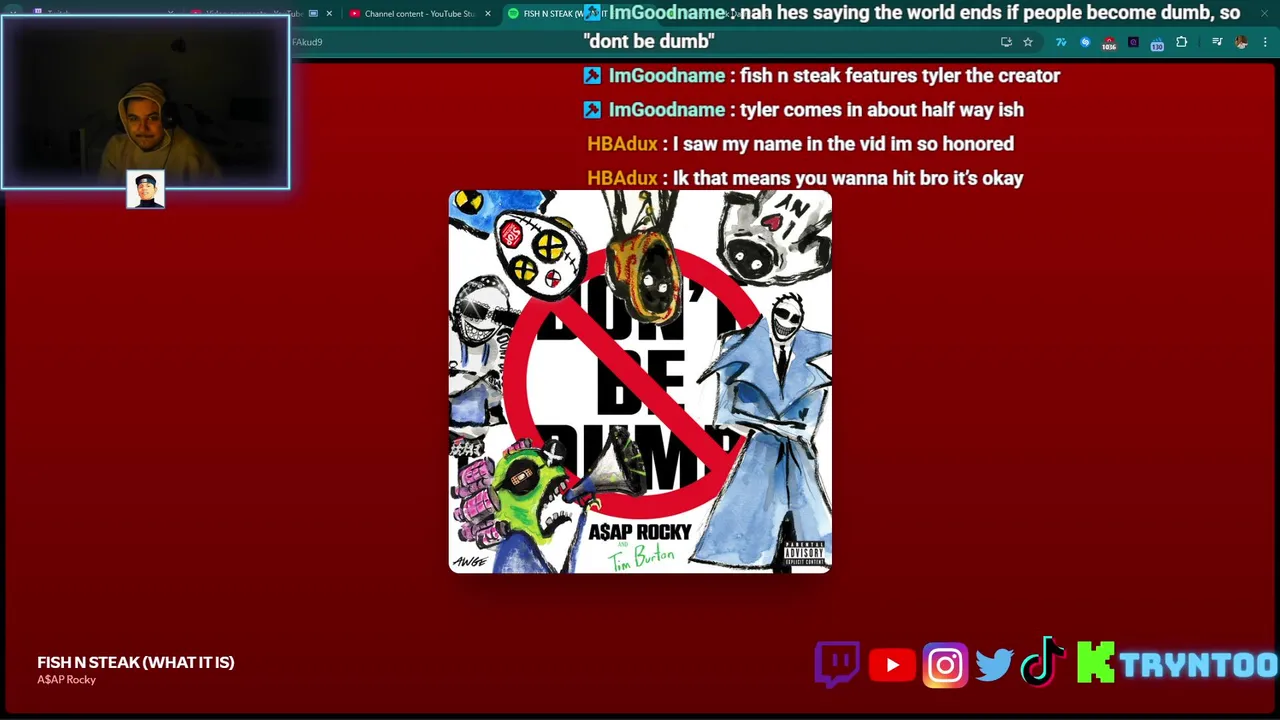Screen dimensions: 1280x720
Task: Click 'A$AP ROCKY' text on the album cover
Action: click(x=640, y=532)
